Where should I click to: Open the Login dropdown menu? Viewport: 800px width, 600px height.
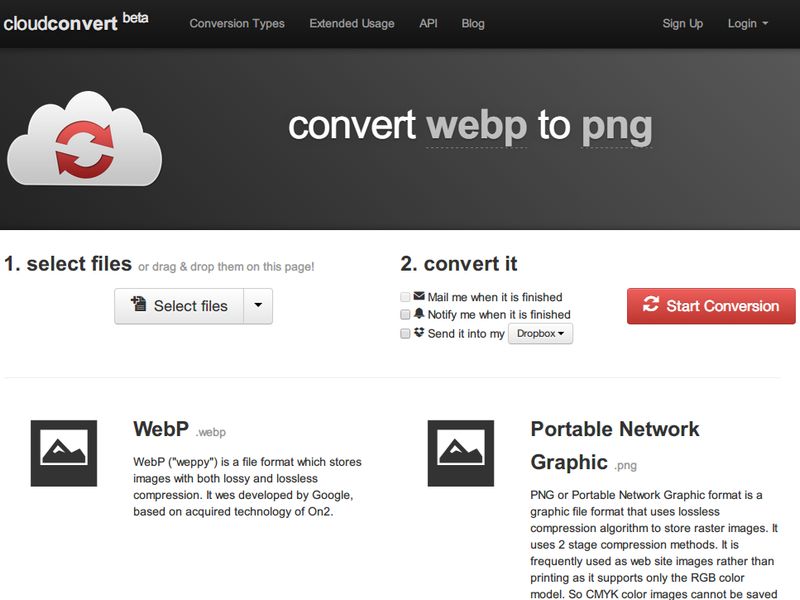tap(747, 23)
